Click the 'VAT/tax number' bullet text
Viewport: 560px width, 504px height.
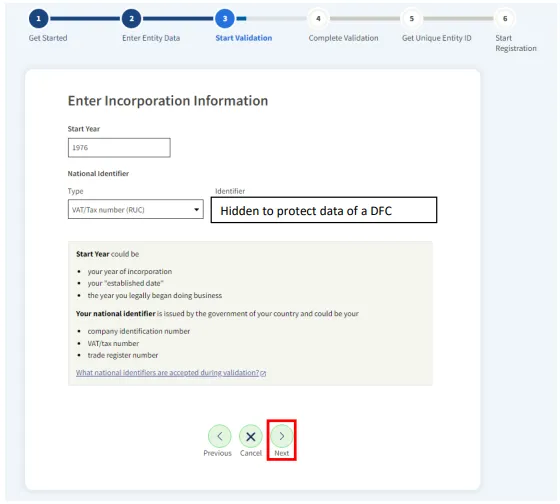click(x=113, y=343)
